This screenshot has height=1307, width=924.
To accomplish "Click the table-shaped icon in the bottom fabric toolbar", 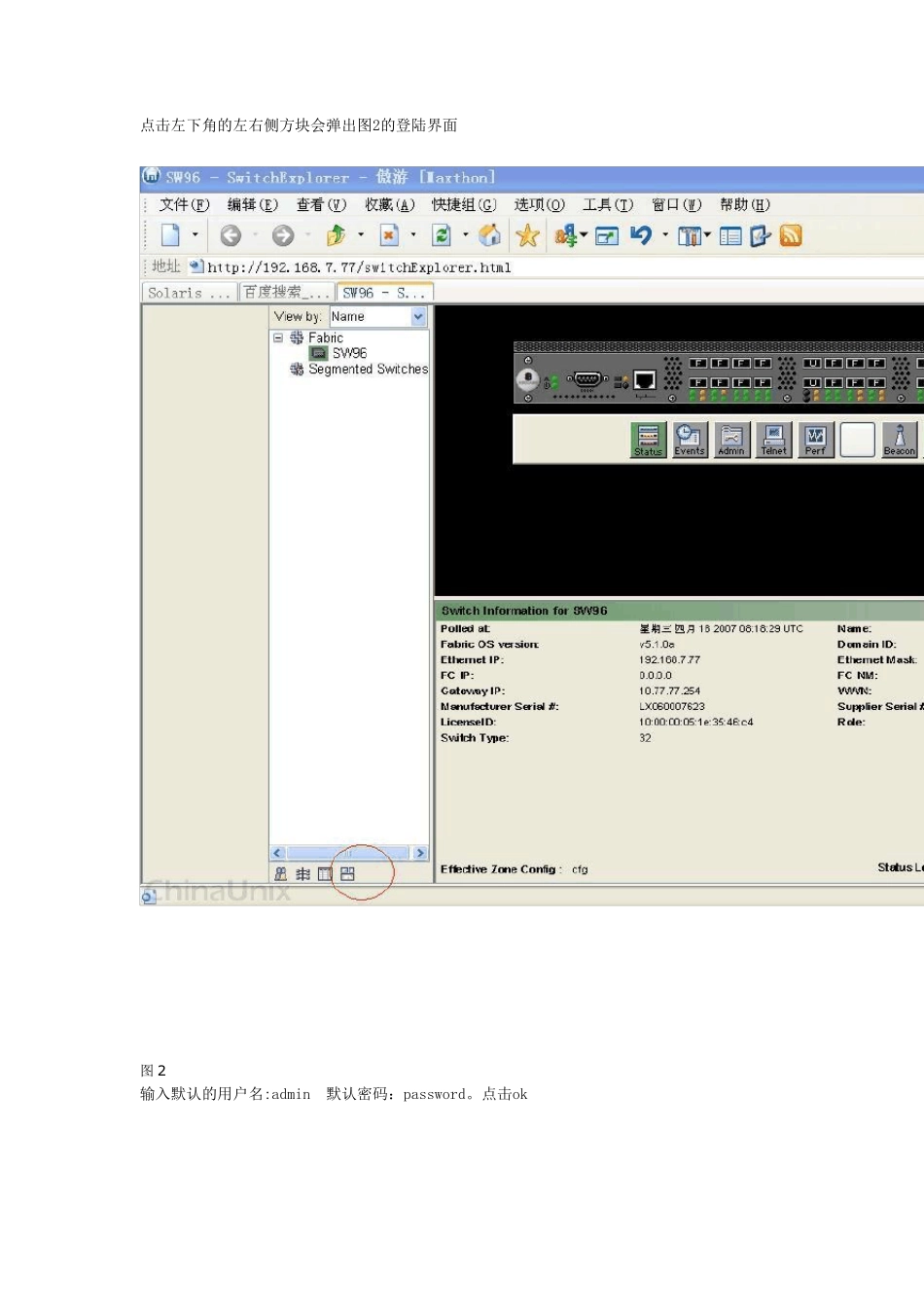I will pyautogui.click(x=325, y=874).
